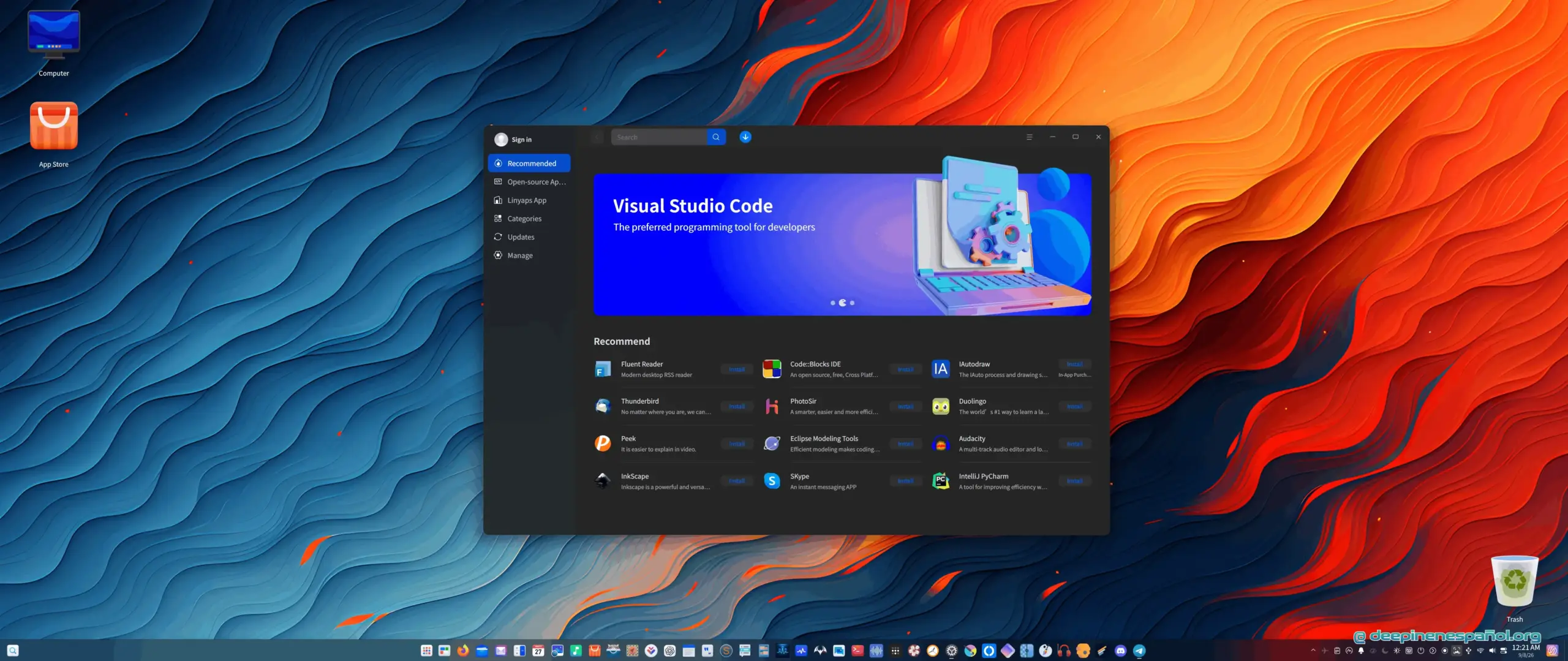This screenshot has width=1568, height=661.
Task: Open the Open-source Apps section
Action: (529, 181)
